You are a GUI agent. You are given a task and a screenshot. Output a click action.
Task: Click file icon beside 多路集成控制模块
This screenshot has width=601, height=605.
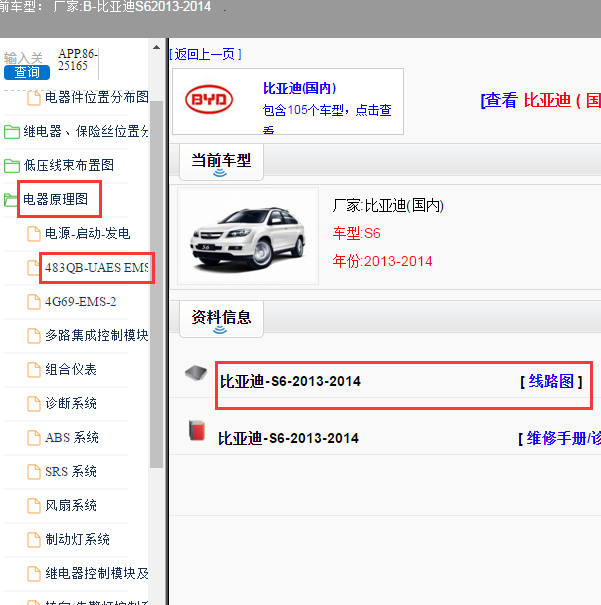pos(34,336)
